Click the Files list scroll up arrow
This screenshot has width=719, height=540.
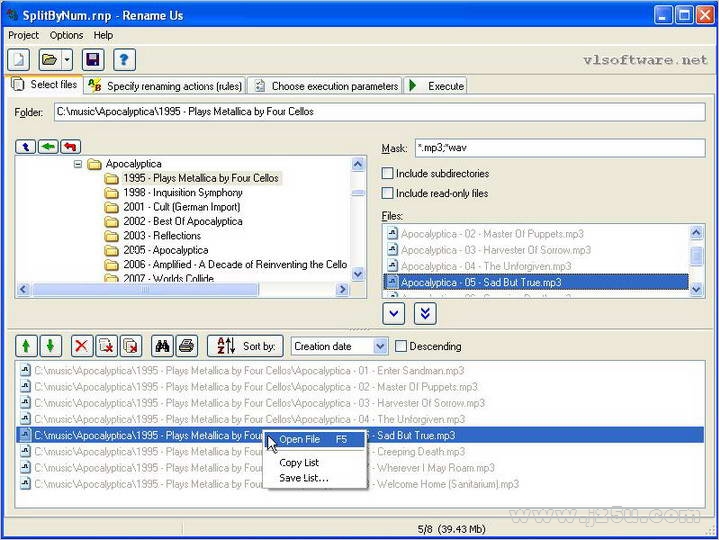click(697, 233)
